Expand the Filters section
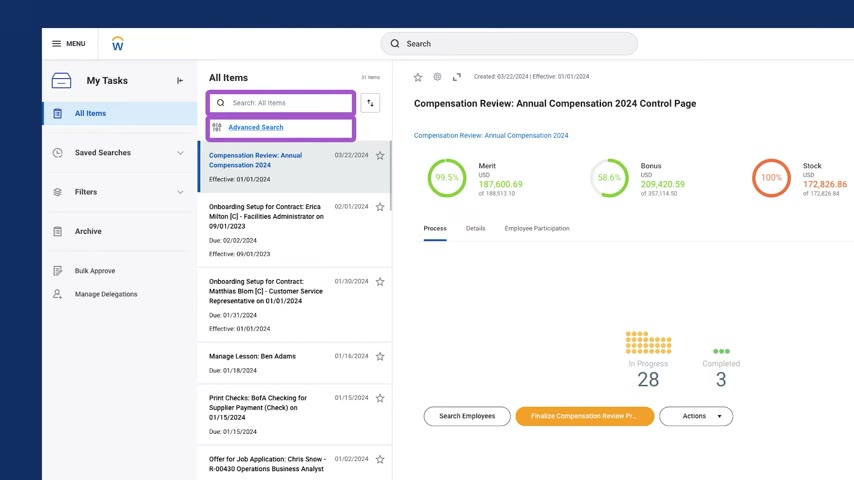The width and height of the screenshot is (854, 480). [180, 192]
